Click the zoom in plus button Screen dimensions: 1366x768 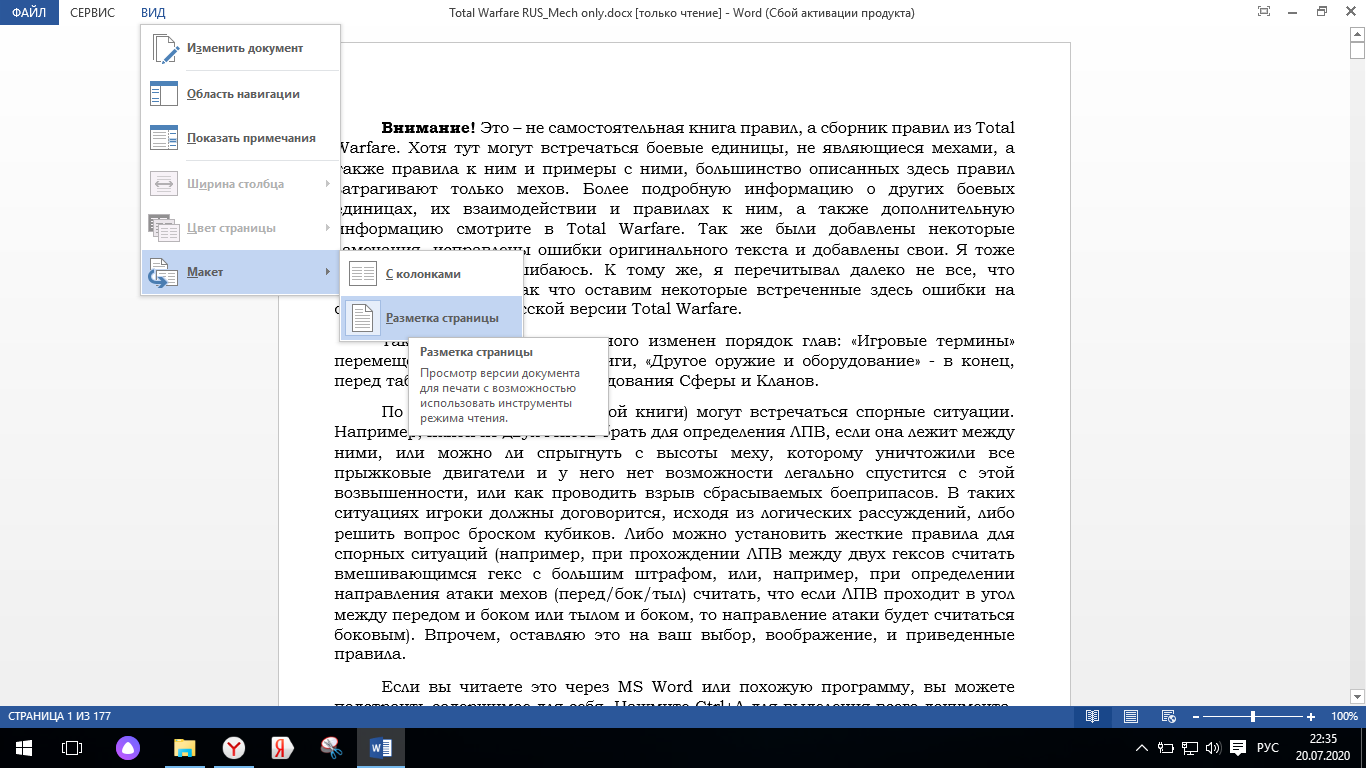(1311, 717)
